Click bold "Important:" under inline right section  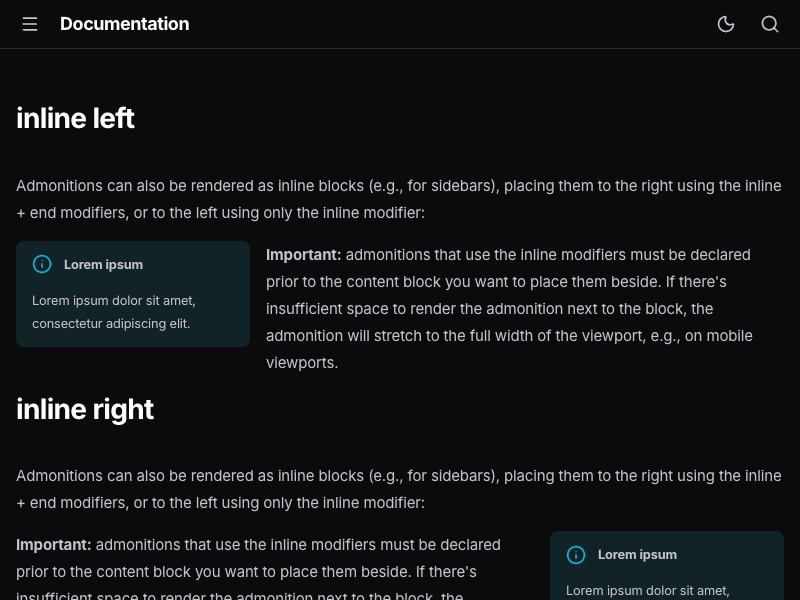53,545
